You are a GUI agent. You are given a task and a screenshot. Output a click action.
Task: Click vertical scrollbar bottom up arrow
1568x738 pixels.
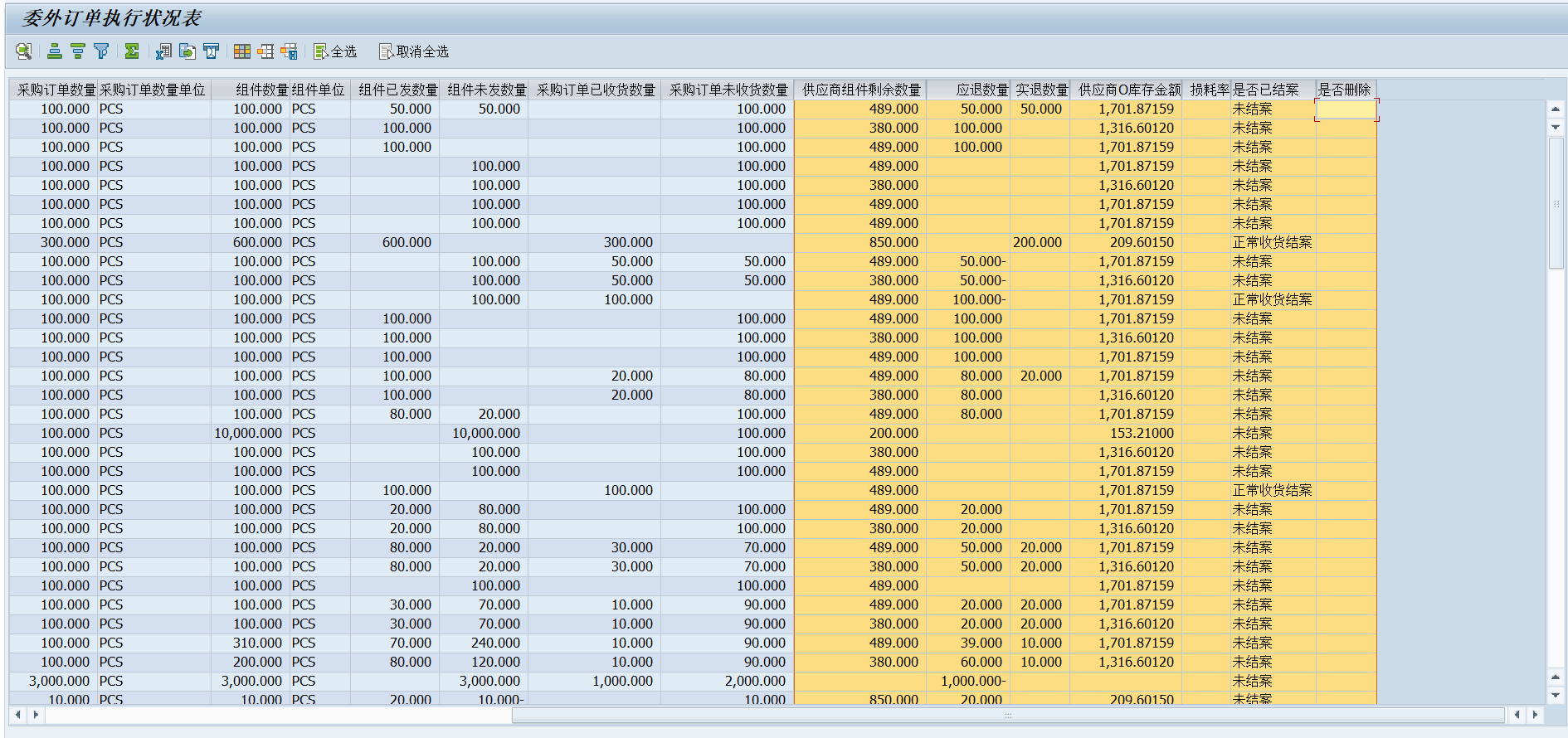click(x=1556, y=677)
